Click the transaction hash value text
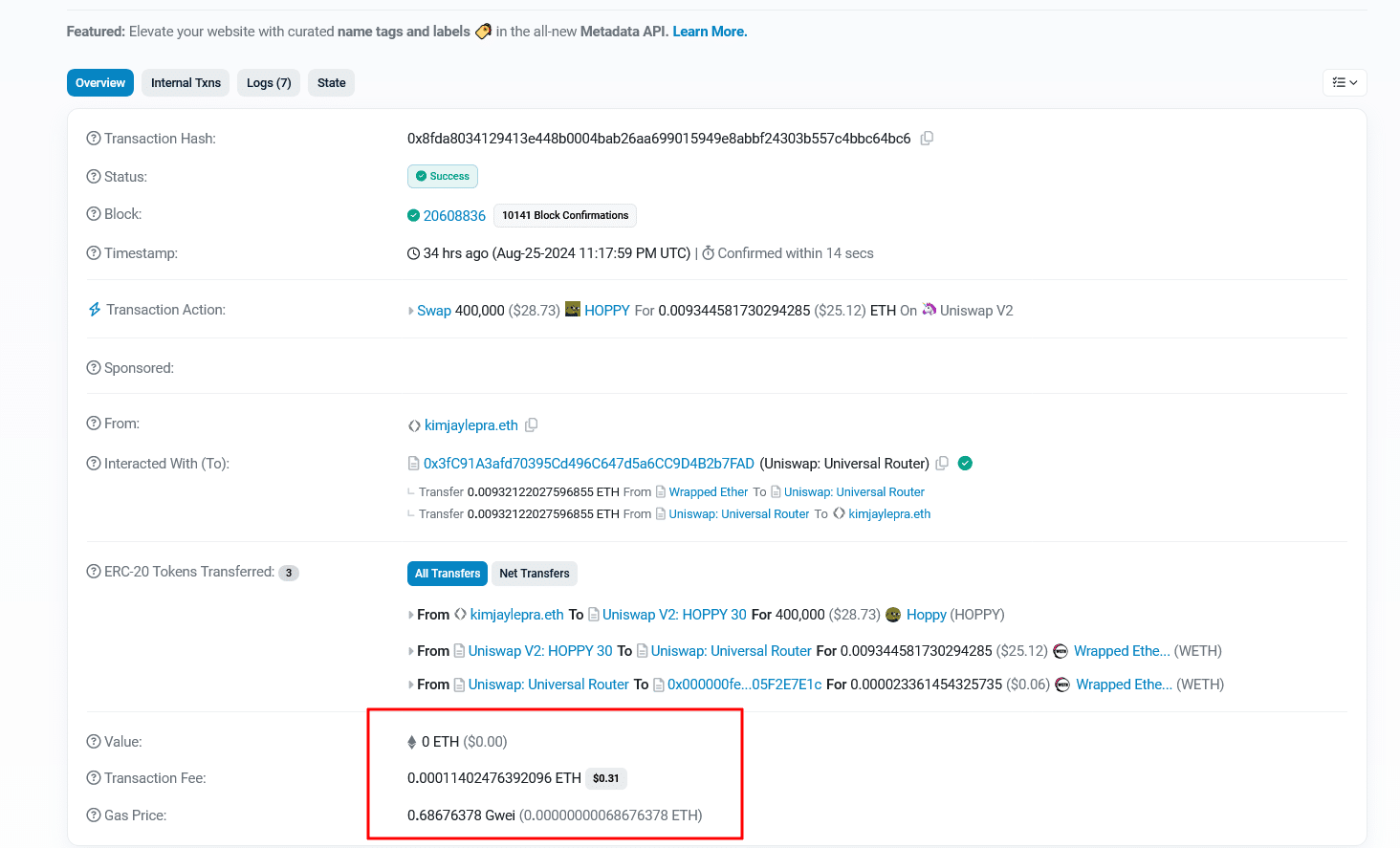 point(659,139)
